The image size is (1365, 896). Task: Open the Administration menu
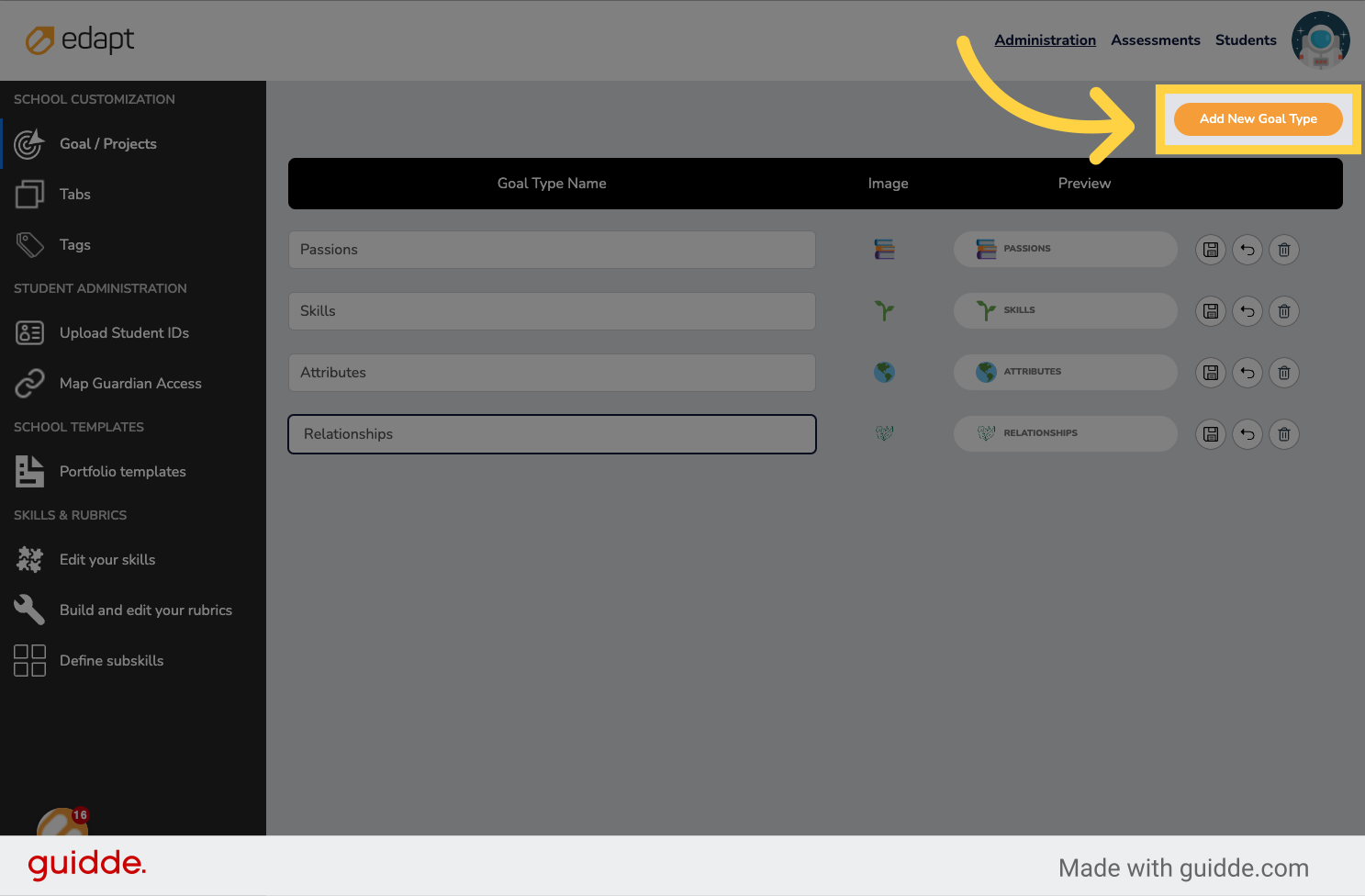pyautogui.click(x=1045, y=40)
